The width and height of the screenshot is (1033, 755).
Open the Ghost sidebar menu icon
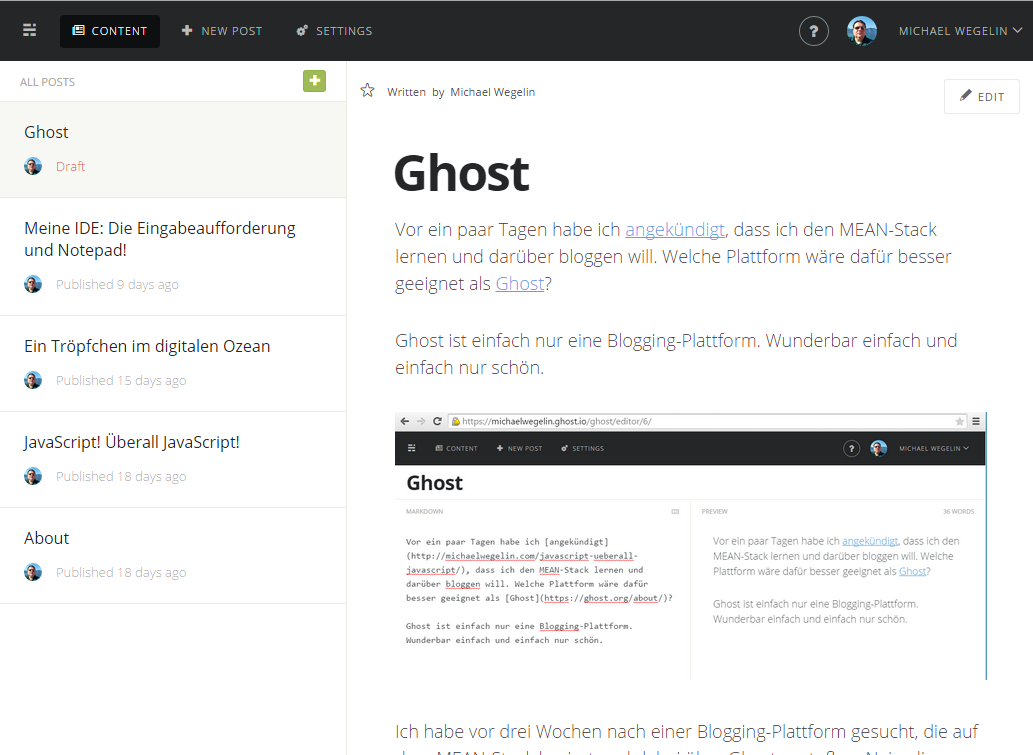coord(30,30)
